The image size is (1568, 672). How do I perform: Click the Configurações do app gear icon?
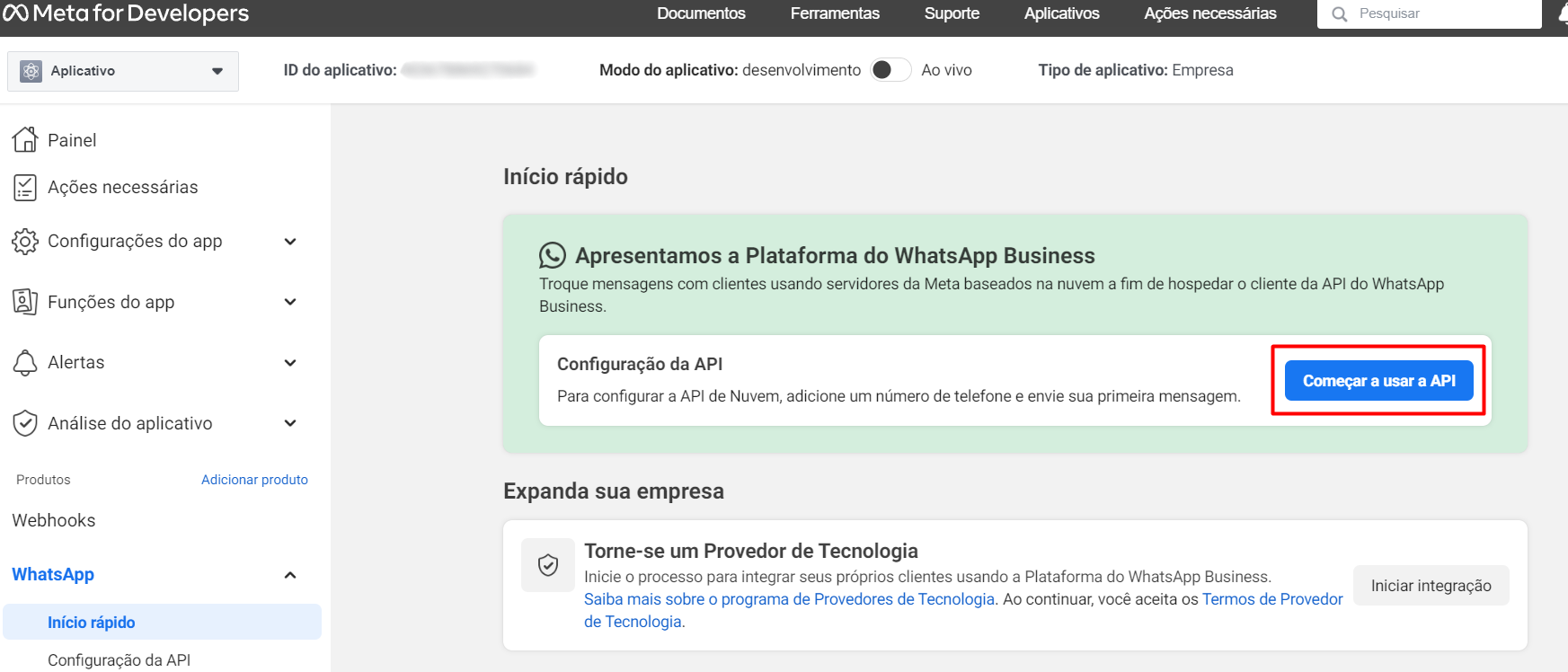25,241
